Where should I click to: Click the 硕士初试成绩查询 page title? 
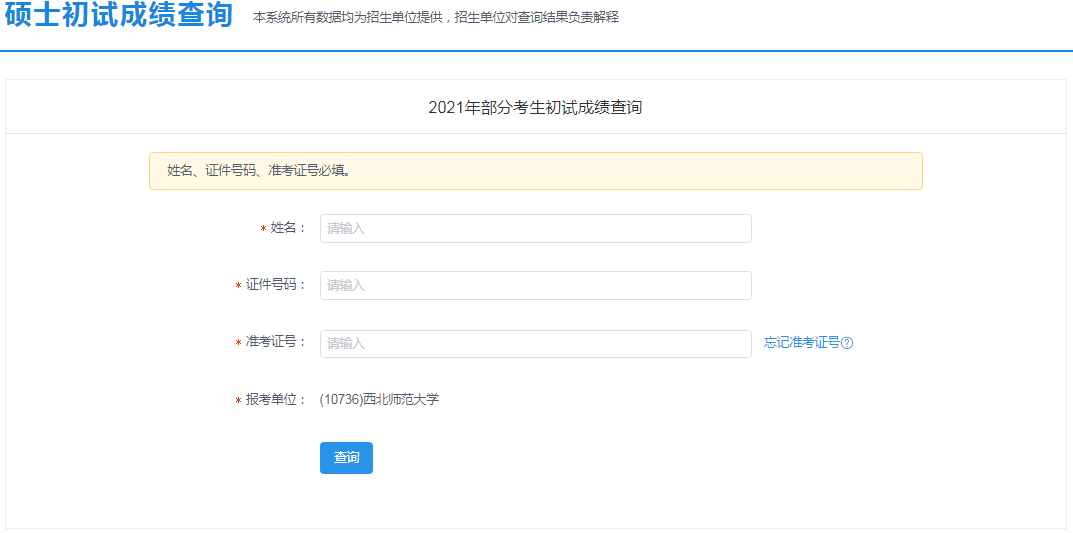click(x=120, y=16)
